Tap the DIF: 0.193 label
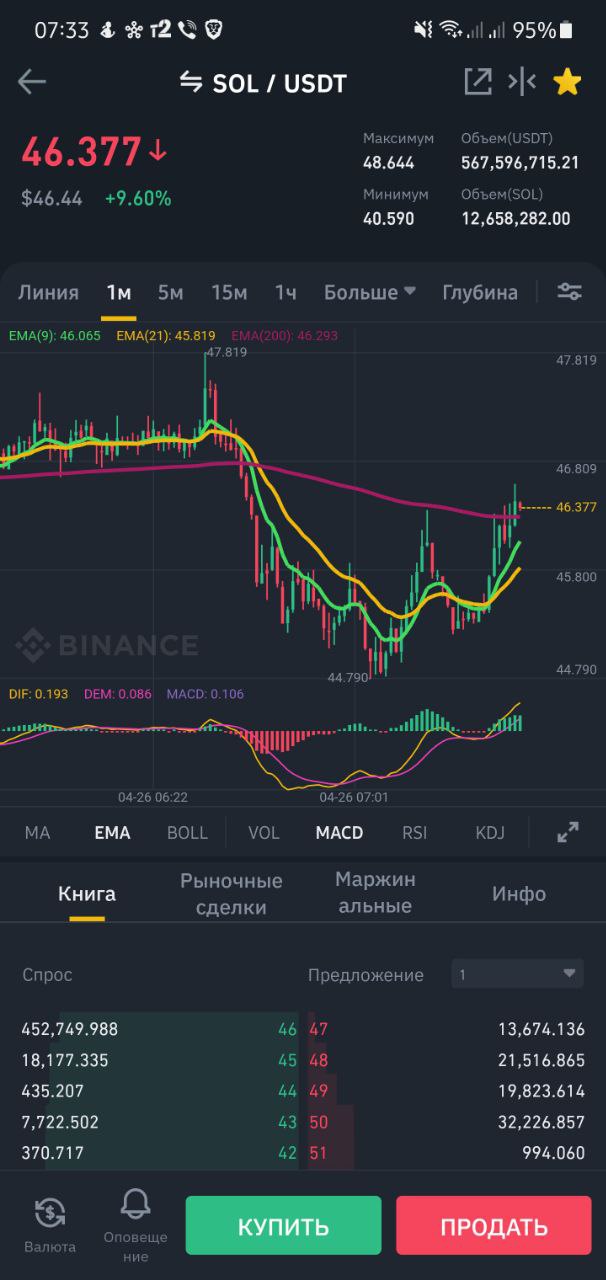606x1280 pixels. click(x=38, y=693)
